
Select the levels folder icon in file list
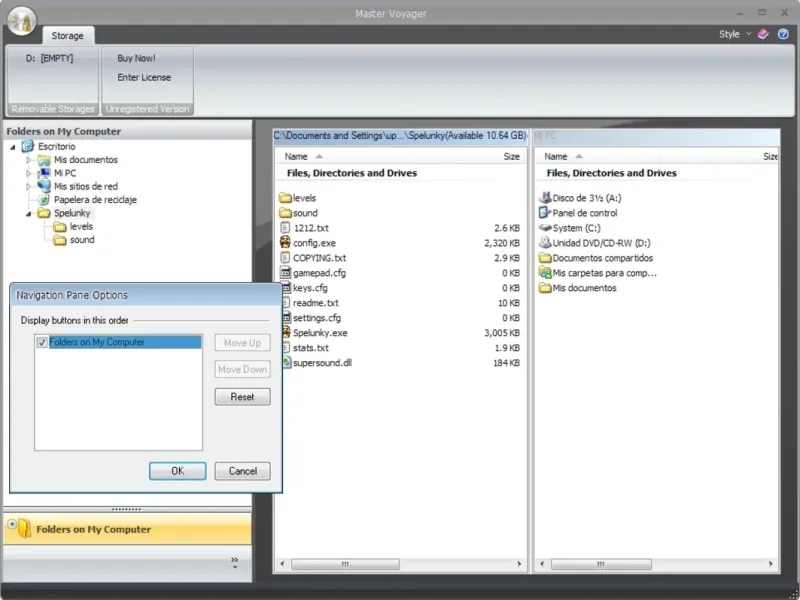(x=285, y=198)
